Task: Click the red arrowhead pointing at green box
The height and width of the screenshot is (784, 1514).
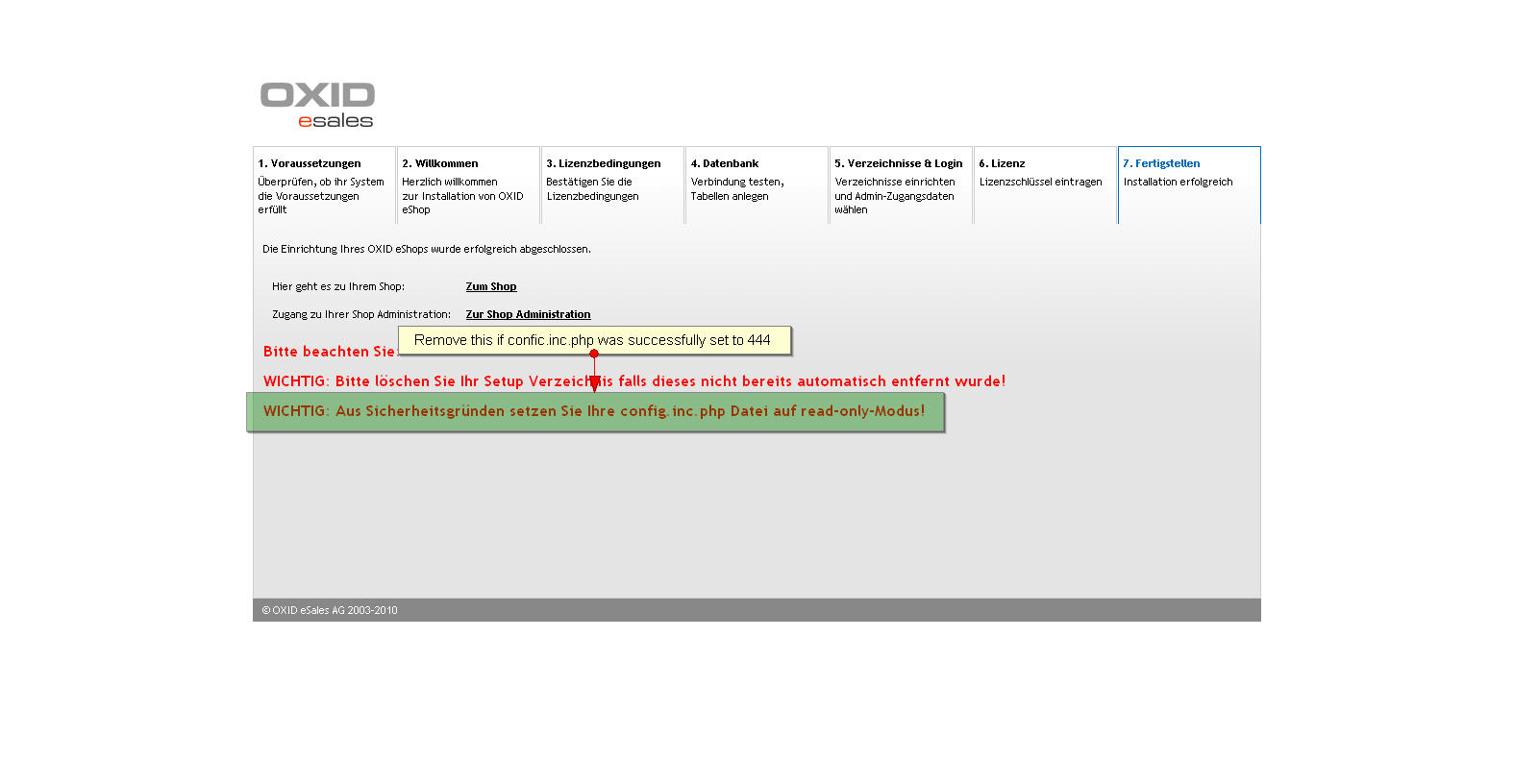Action: 594,384
